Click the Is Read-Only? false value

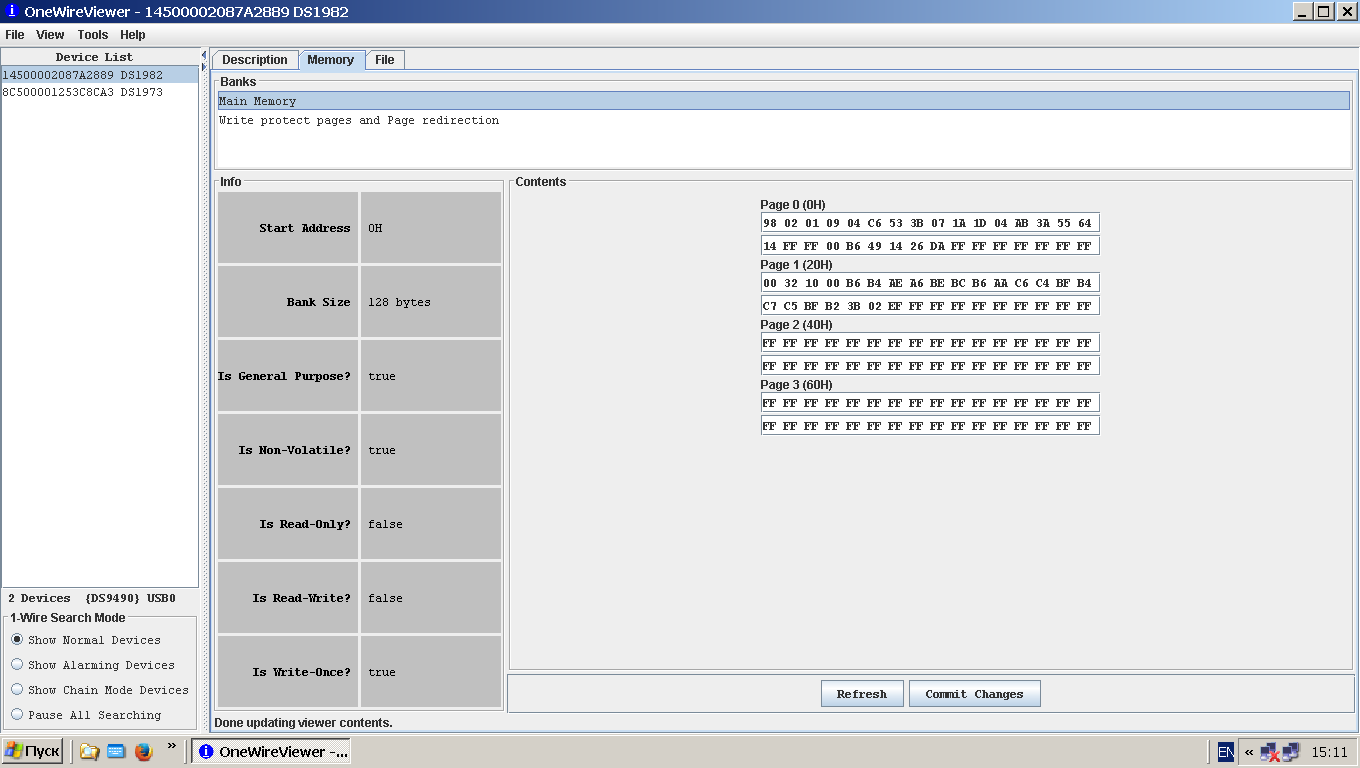(431, 524)
